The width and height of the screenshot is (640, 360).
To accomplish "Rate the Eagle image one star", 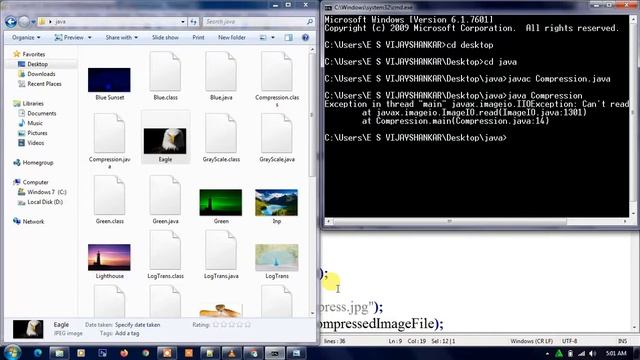I will (216, 324).
